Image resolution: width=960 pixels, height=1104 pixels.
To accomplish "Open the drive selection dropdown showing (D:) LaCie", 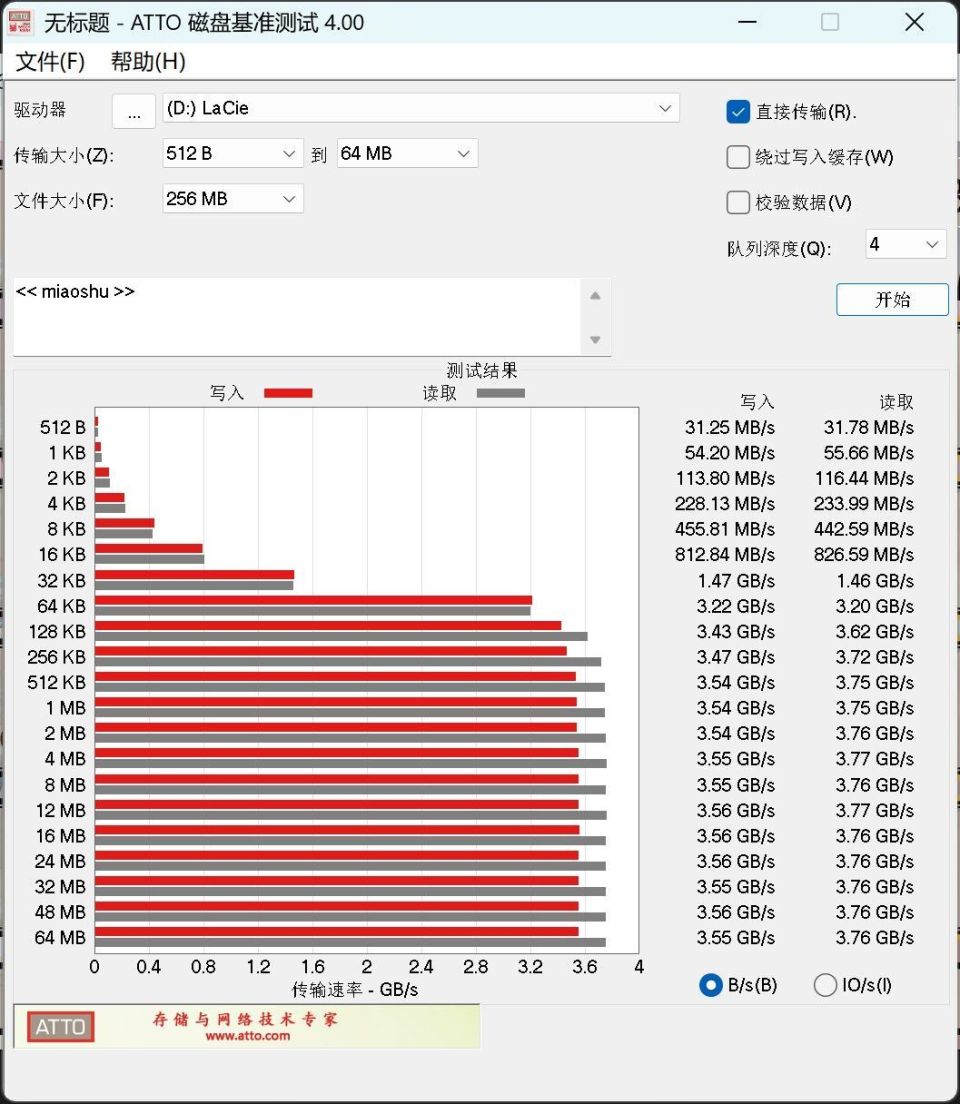I will click(666, 108).
